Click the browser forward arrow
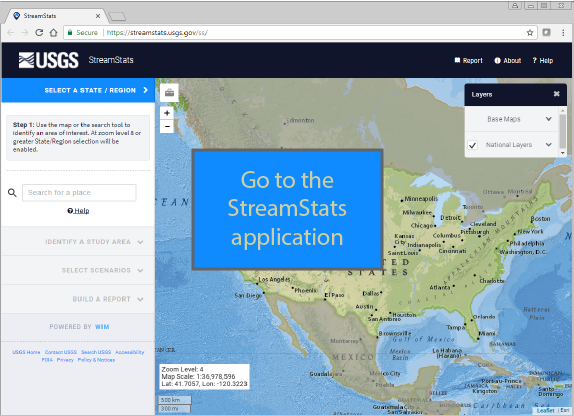Image resolution: width=574 pixels, height=416 pixels. click(x=25, y=33)
